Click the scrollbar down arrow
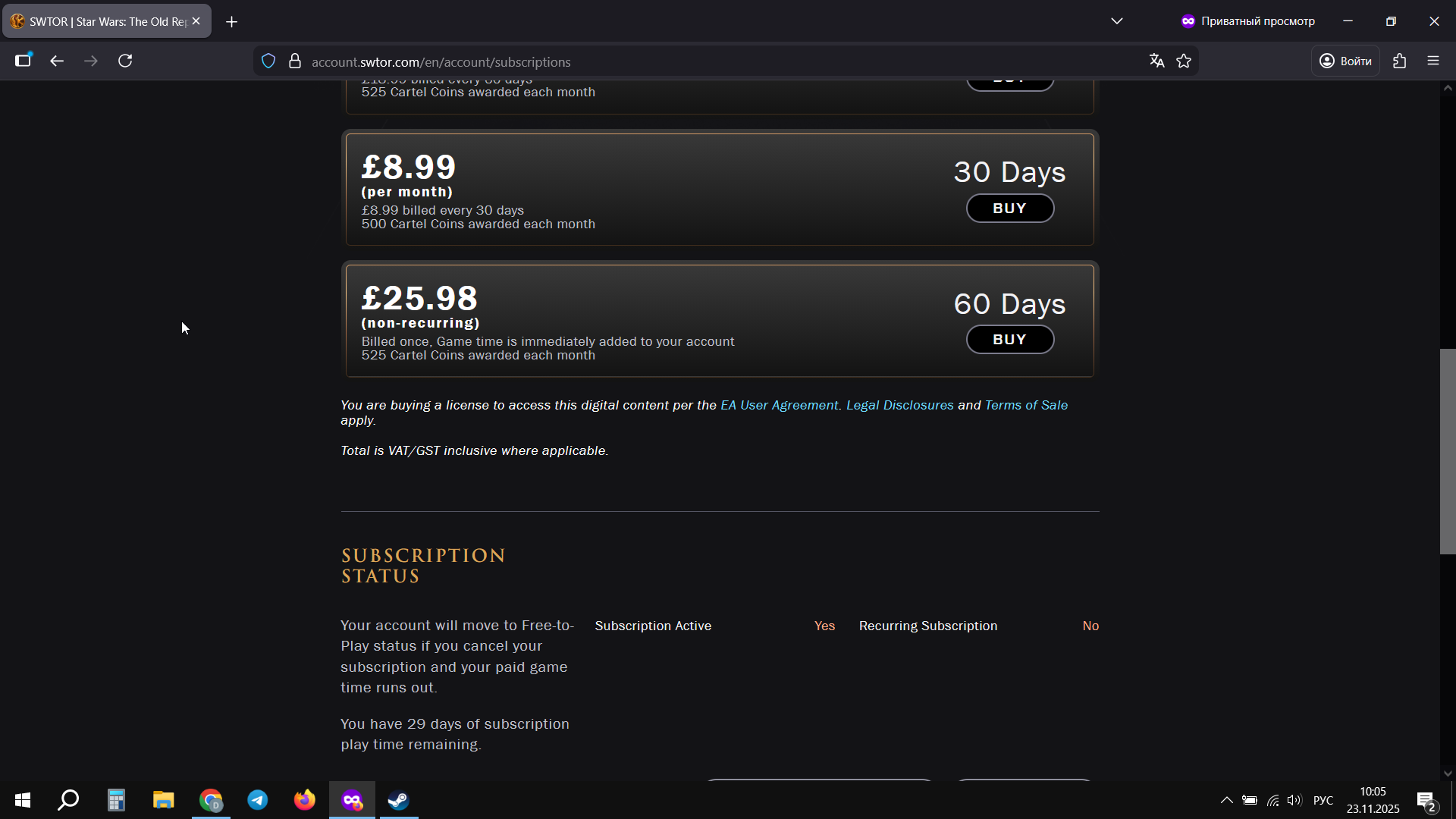Viewport: 1456px width, 819px height. (x=1448, y=773)
